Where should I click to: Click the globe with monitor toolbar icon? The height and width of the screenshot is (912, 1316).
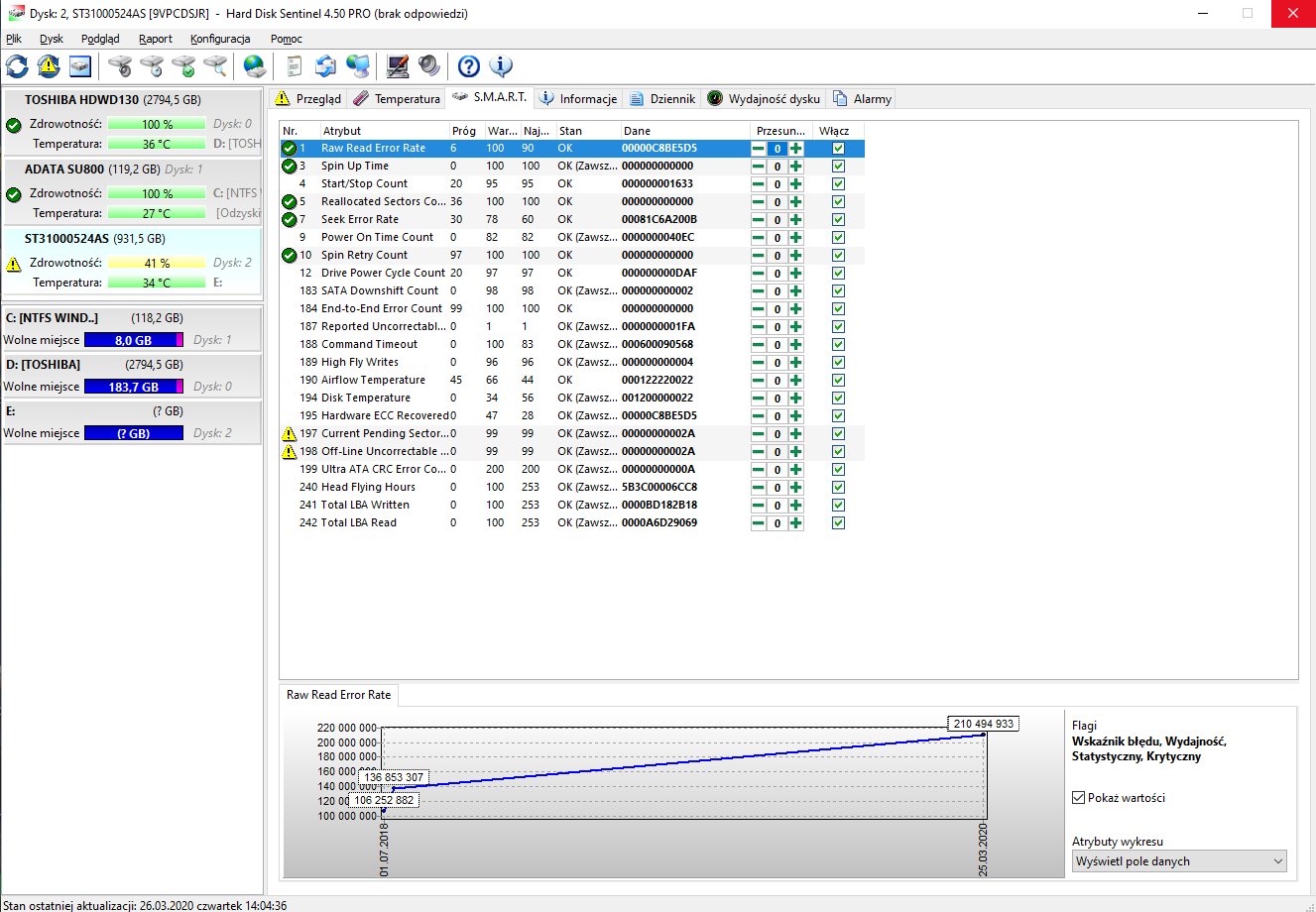(x=358, y=66)
